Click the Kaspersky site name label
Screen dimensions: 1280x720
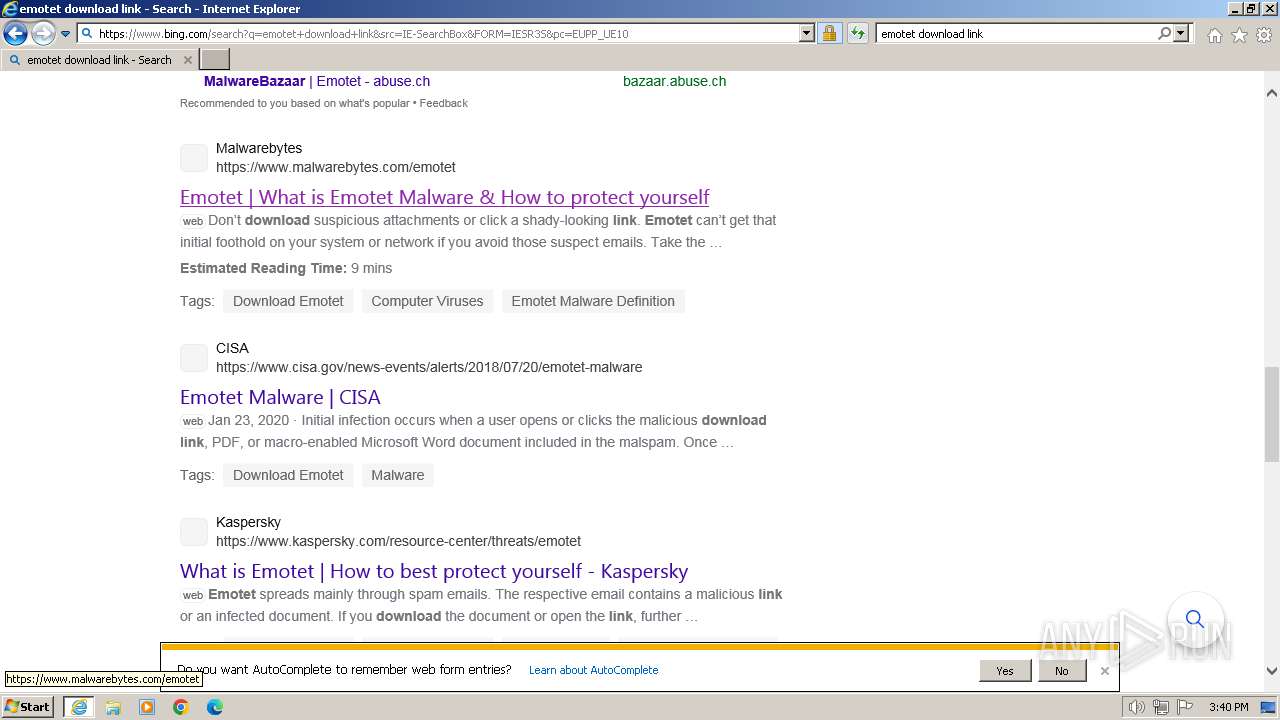click(248, 522)
